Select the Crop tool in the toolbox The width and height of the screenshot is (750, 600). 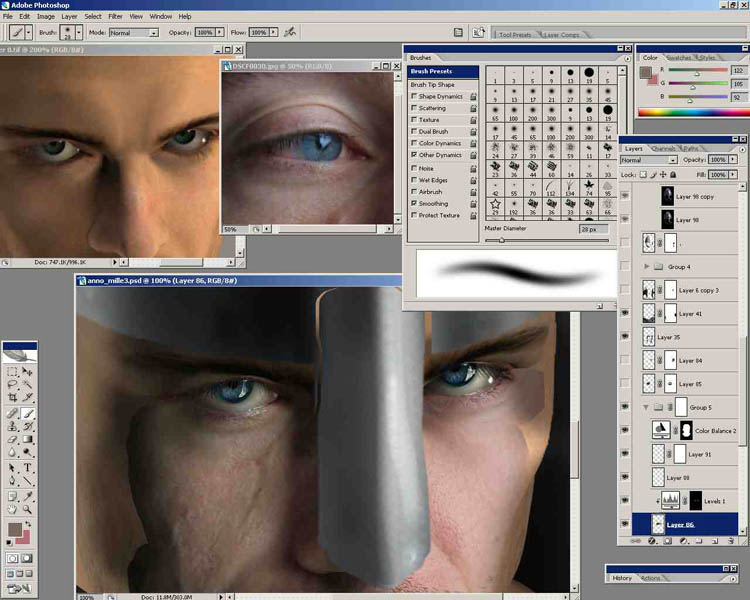tap(12, 397)
